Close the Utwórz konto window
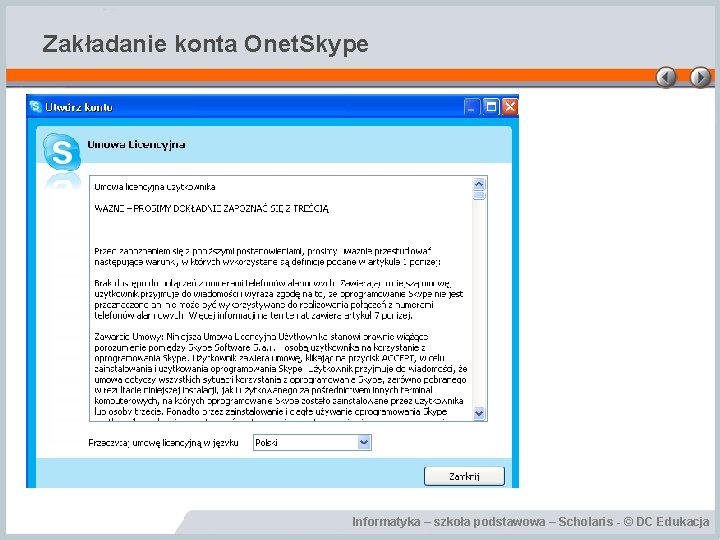The height and width of the screenshot is (540, 720). (510, 107)
